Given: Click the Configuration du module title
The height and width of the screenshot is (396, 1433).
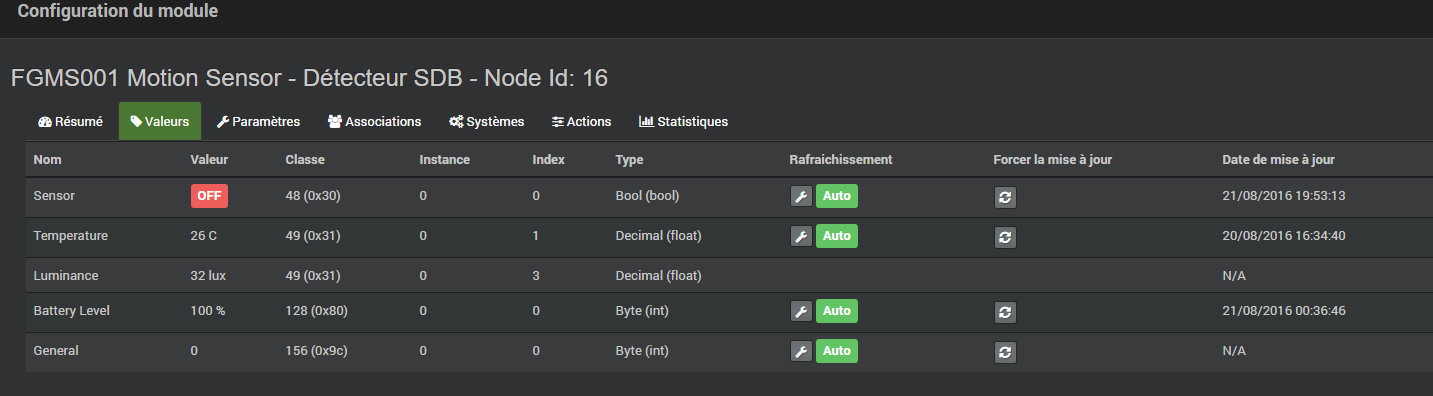Looking at the screenshot, I should tap(118, 12).
